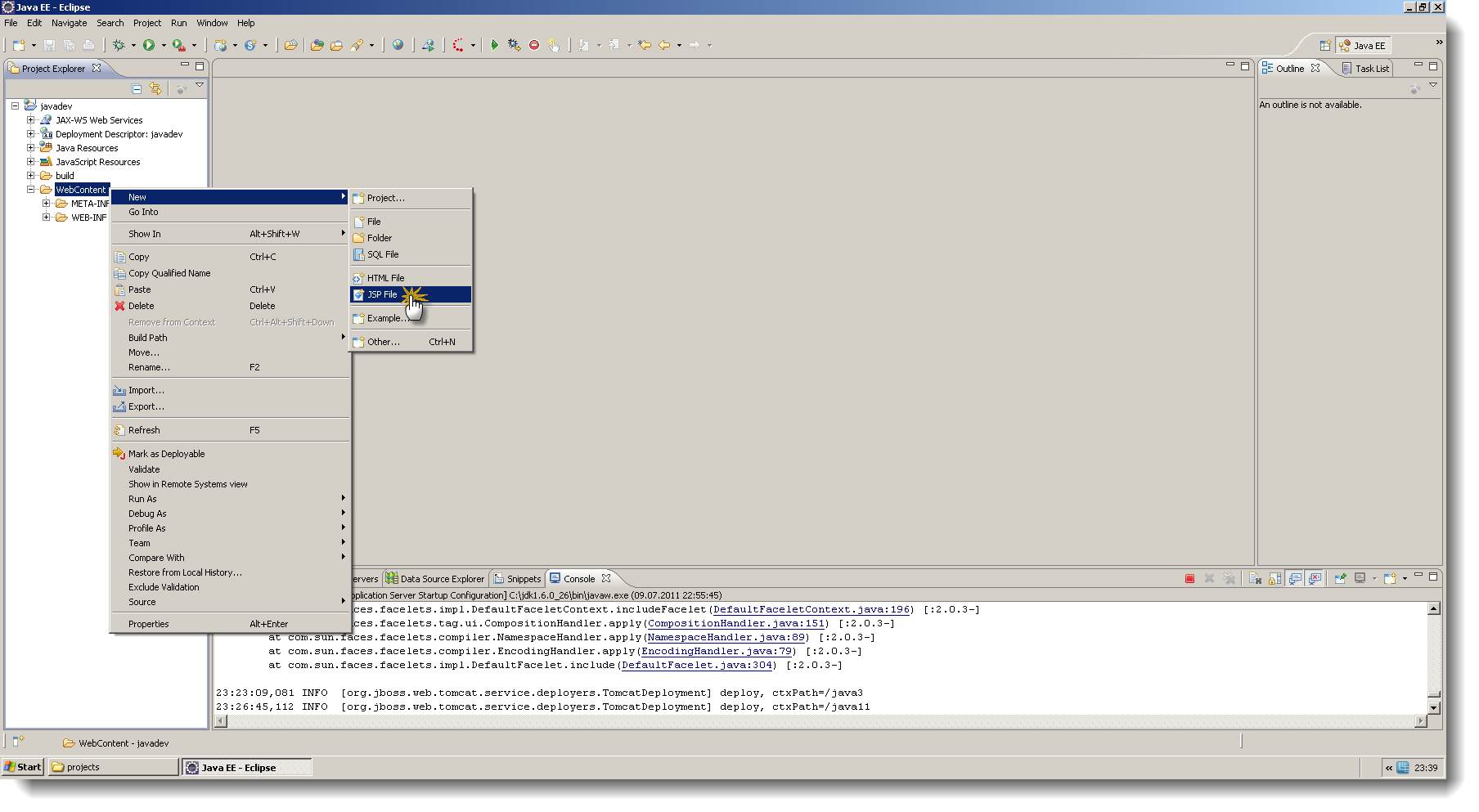The image size is (1479, 812).
Task: Open the Run button dropdown arrow
Action: pyautogui.click(x=164, y=45)
